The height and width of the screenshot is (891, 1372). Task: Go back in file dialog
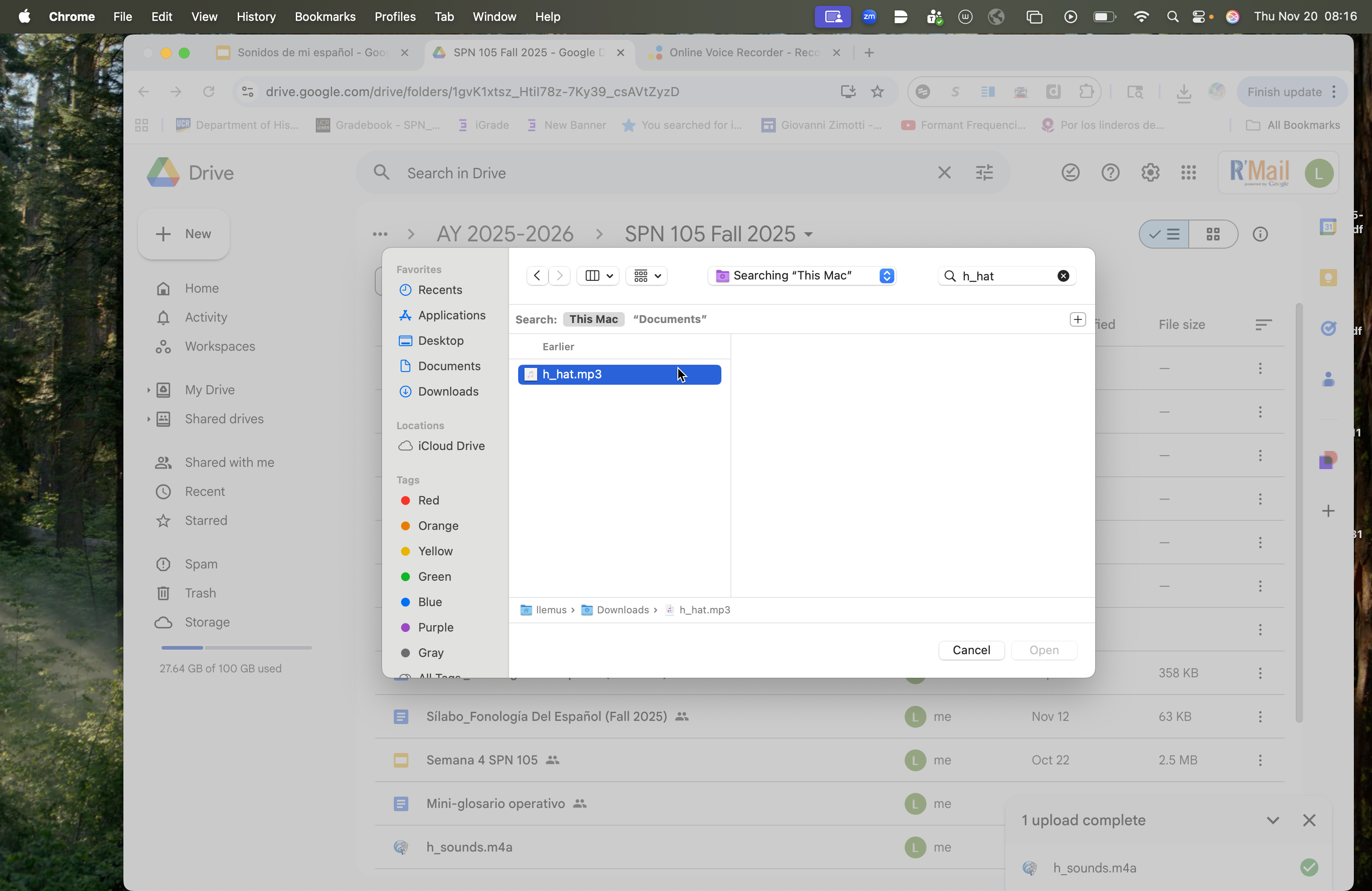pos(537,275)
